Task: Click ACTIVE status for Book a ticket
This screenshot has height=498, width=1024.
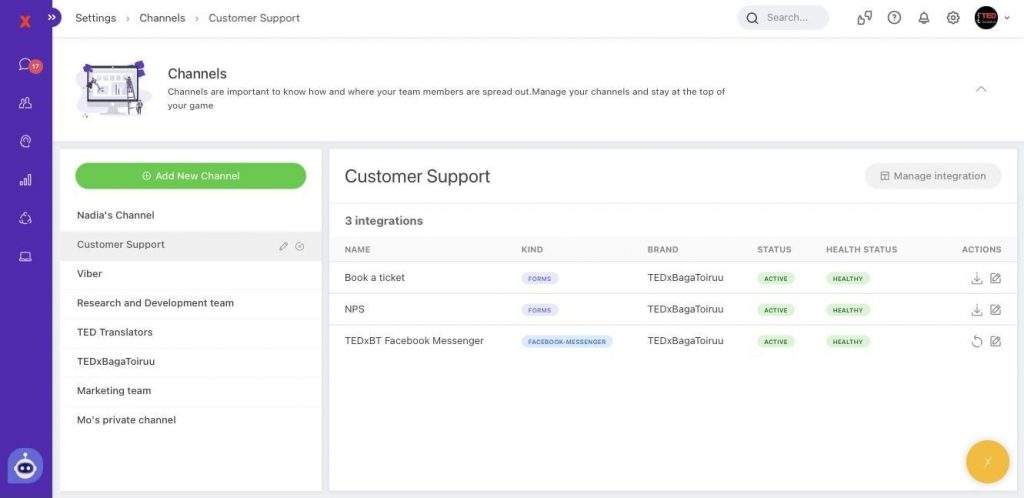Action: coord(776,279)
